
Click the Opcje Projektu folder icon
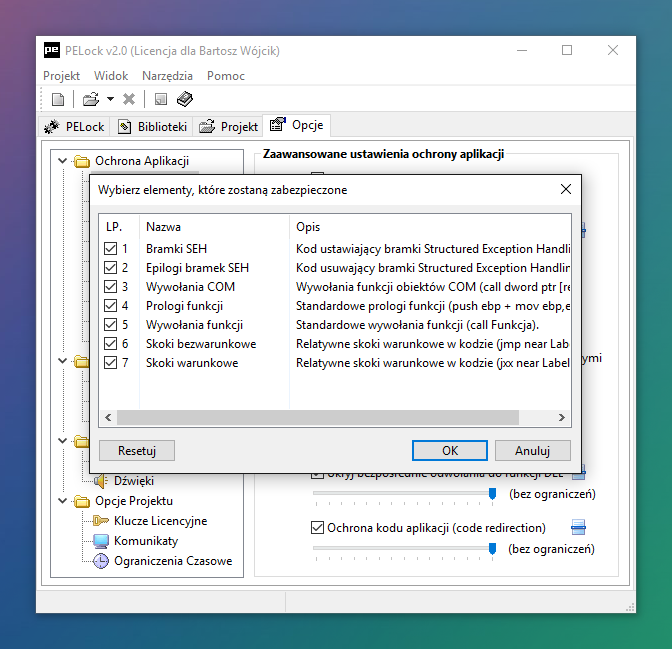81,501
